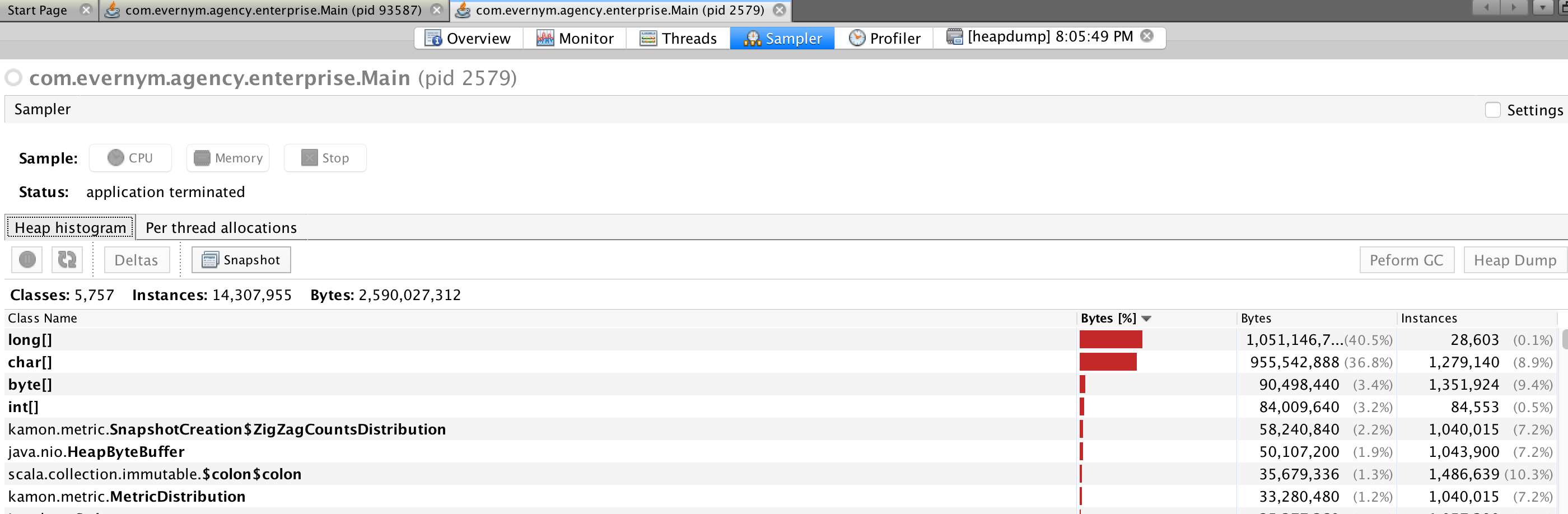
Task: Open the Threads view
Action: click(678, 38)
